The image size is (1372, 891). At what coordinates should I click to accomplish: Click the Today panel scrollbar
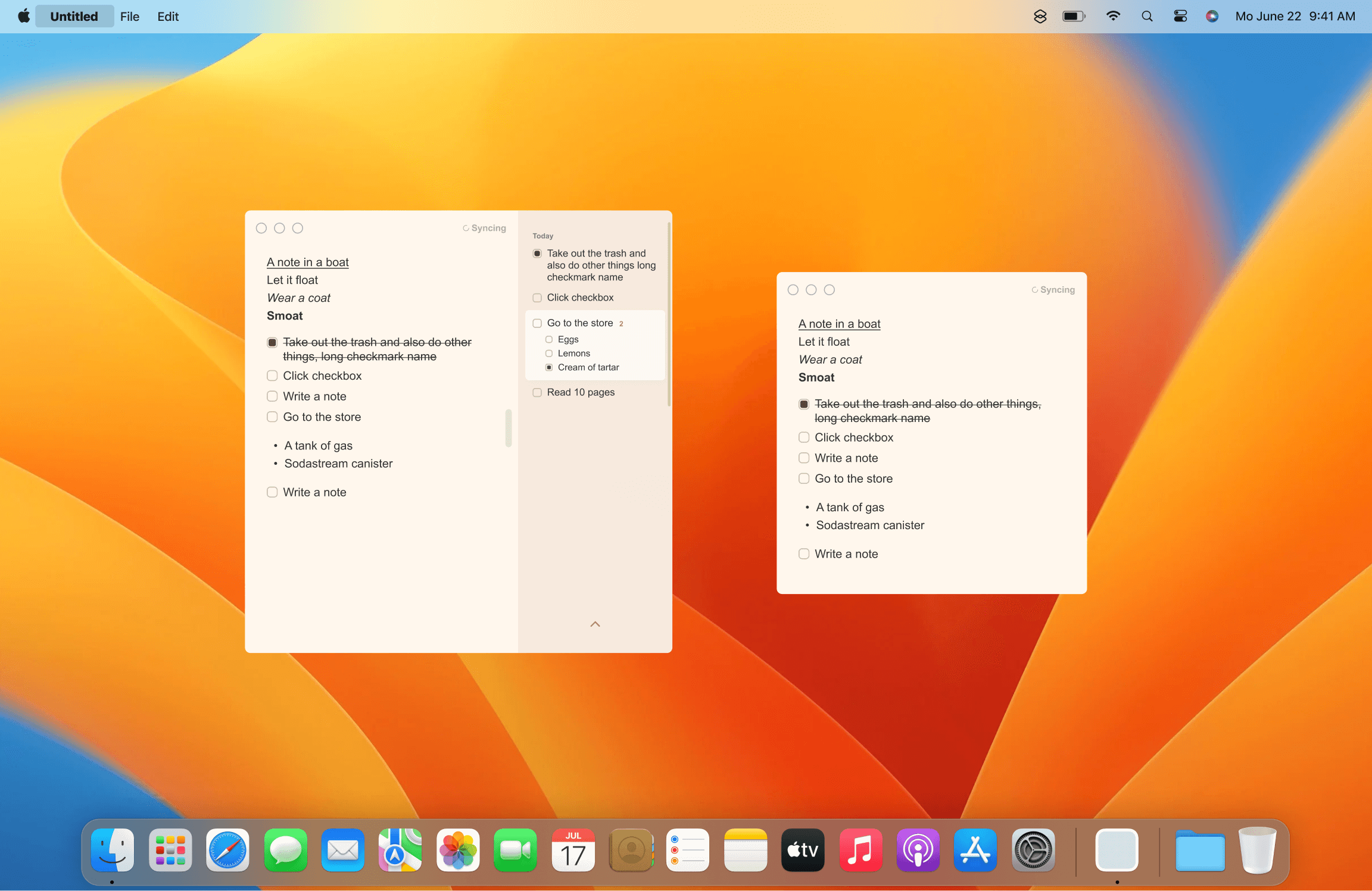[669, 314]
